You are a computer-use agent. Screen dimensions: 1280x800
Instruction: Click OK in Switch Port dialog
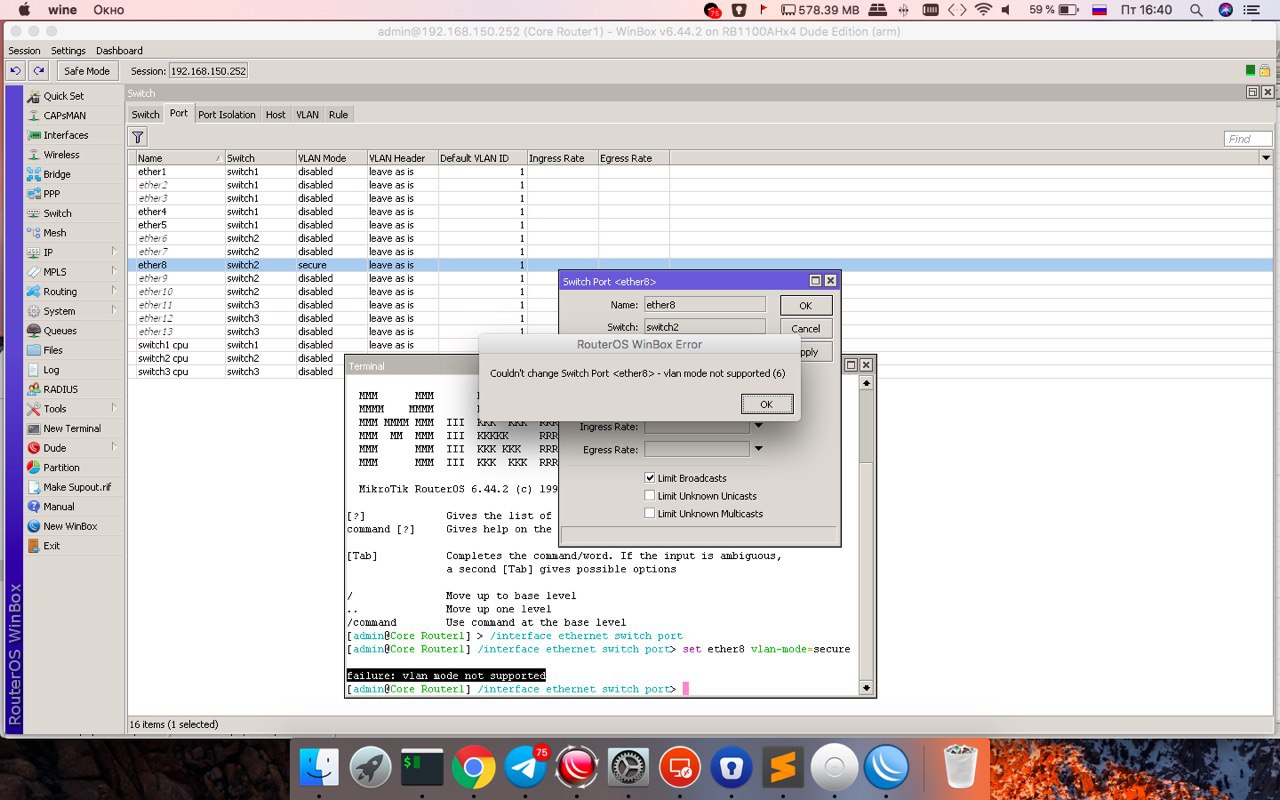click(x=805, y=305)
